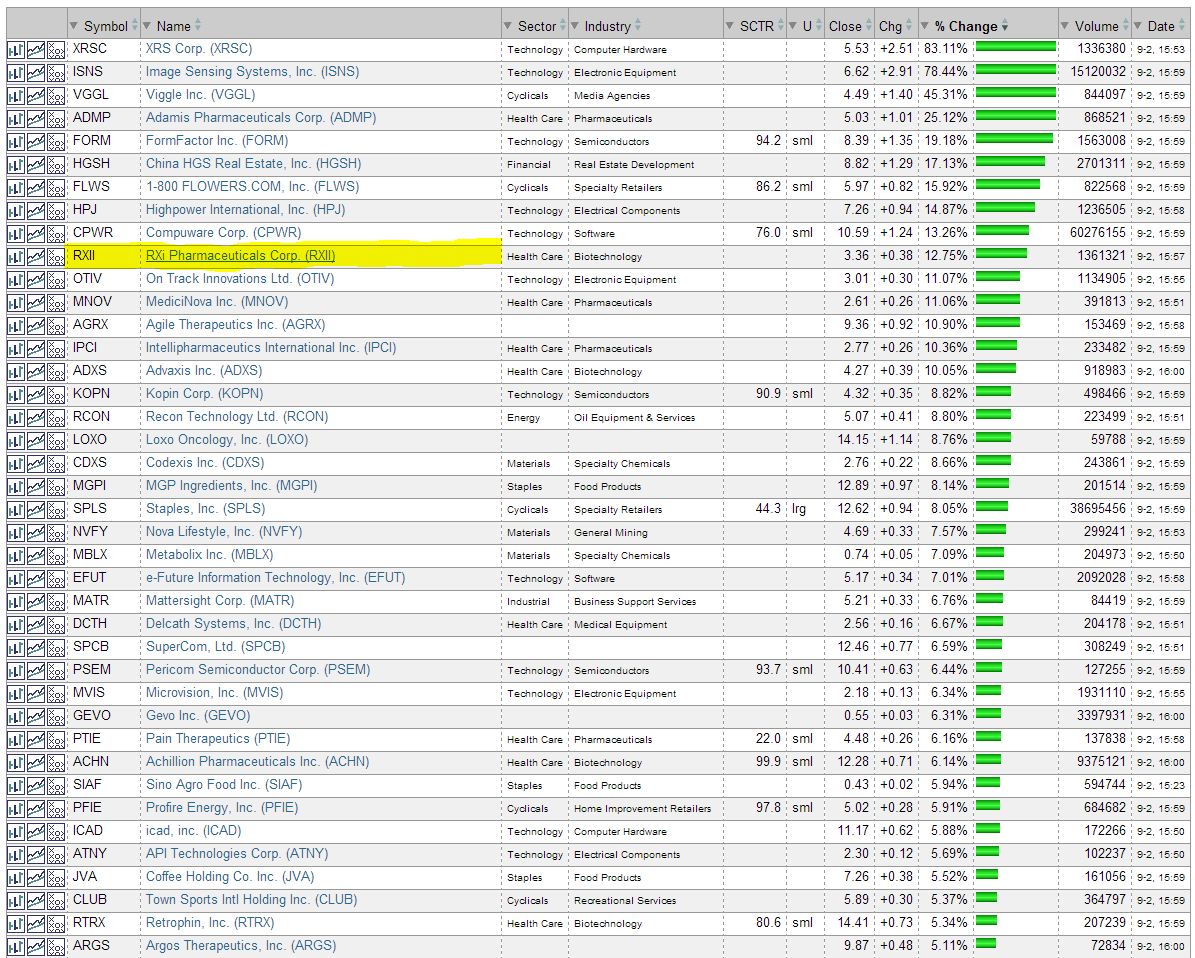Open the bar chart icon for ARGS

15,947
